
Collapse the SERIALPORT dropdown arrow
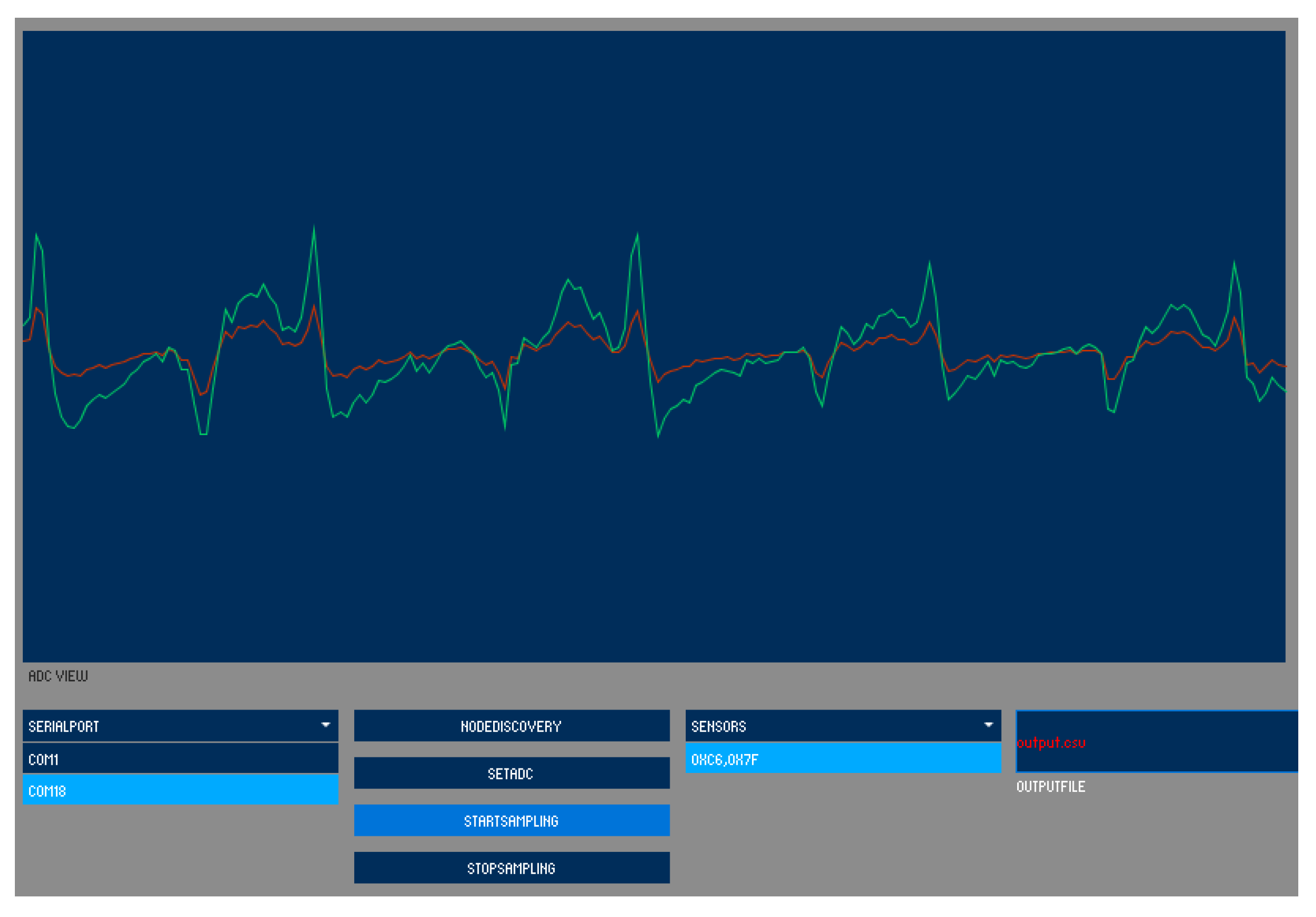point(326,725)
